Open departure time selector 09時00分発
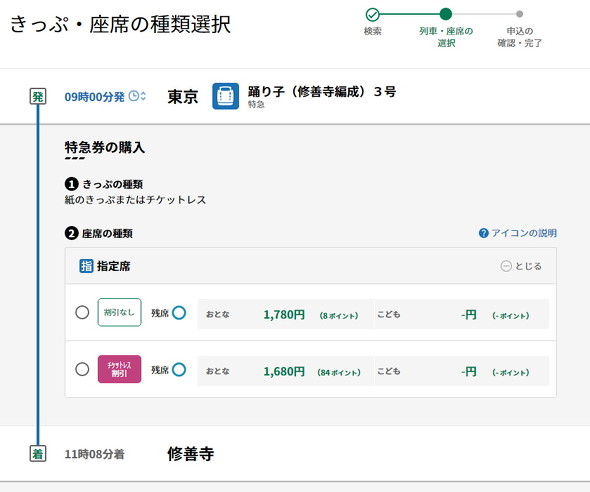590x492 pixels. (x=94, y=97)
